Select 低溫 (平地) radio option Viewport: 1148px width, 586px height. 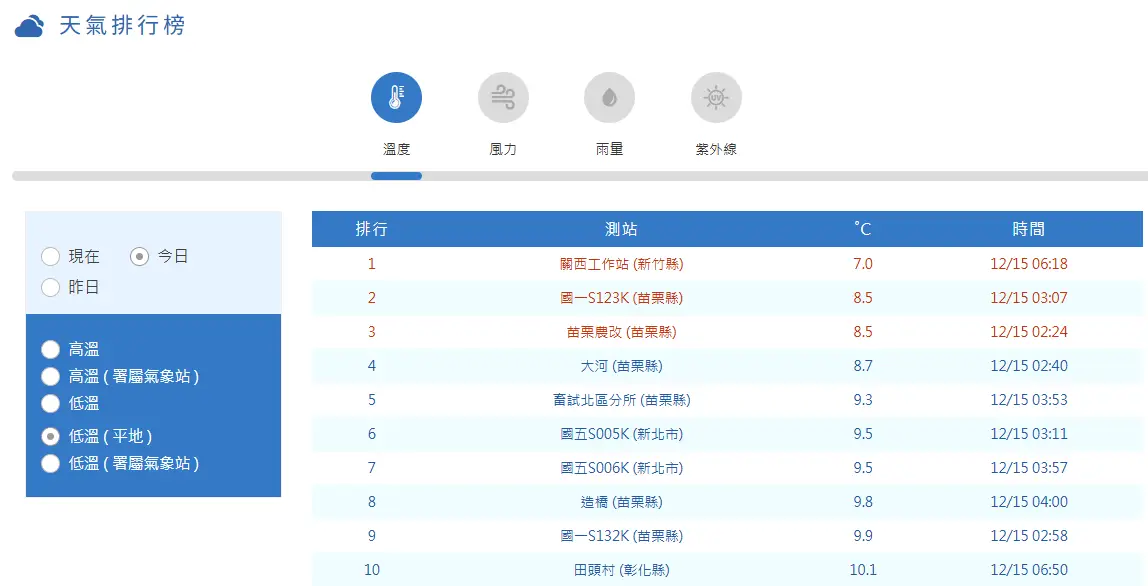coord(50,437)
